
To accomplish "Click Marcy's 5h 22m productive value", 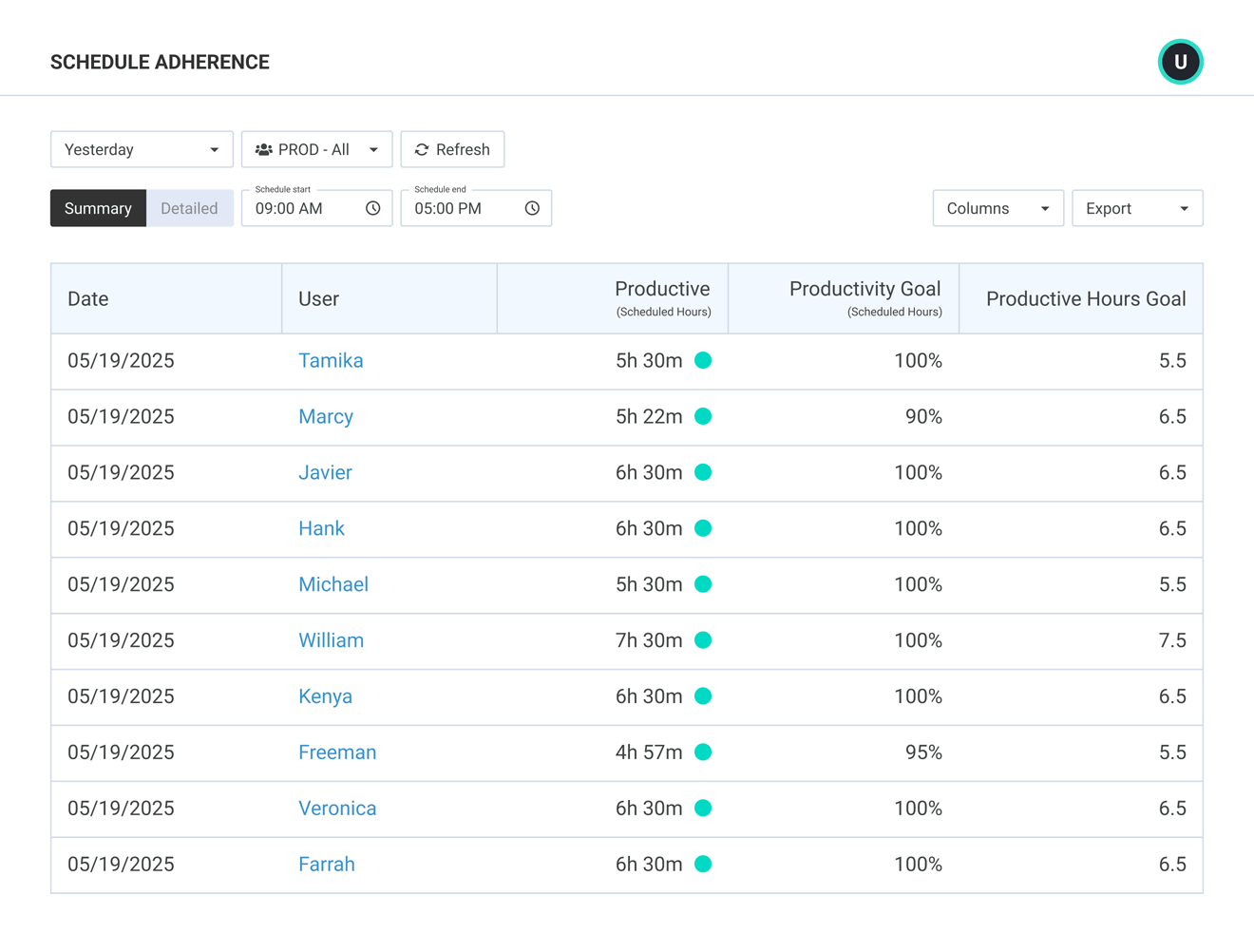I will point(649,416).
